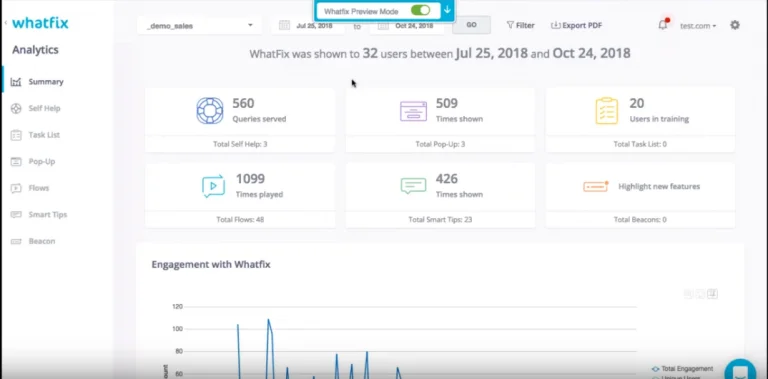The width and height of the screenshot is (768, 379).
Task: Click the Beacon sidebar icon
Action: pos(16,241)
